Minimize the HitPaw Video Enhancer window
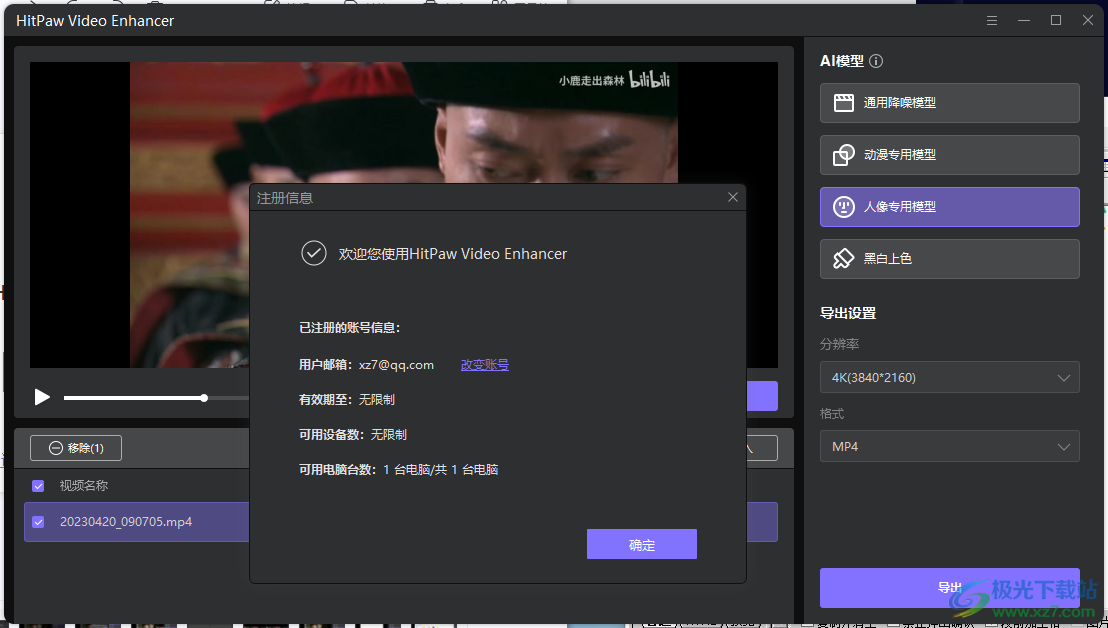1108x628 pixels. [x=1024, y=20]
